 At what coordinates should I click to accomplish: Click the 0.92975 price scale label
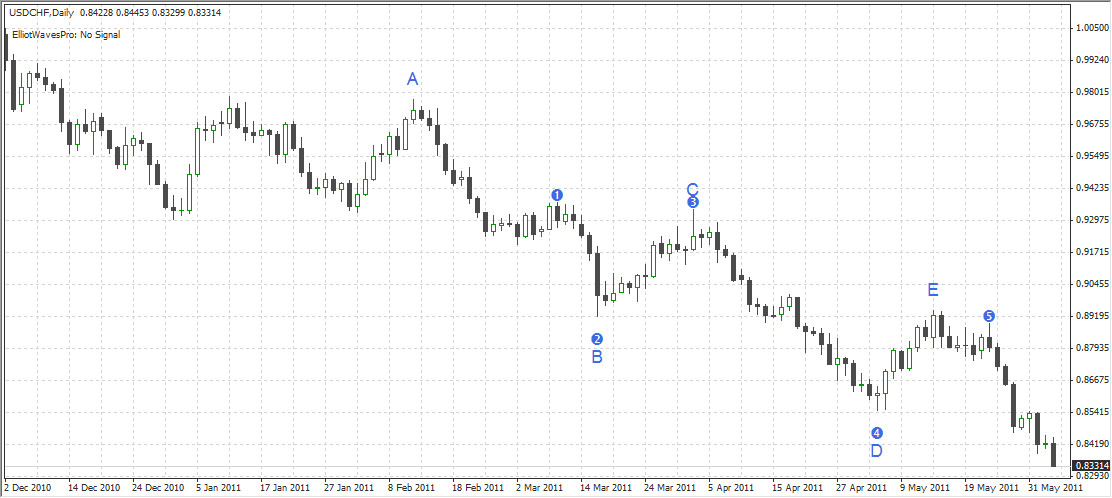[x=1090, y=220]
